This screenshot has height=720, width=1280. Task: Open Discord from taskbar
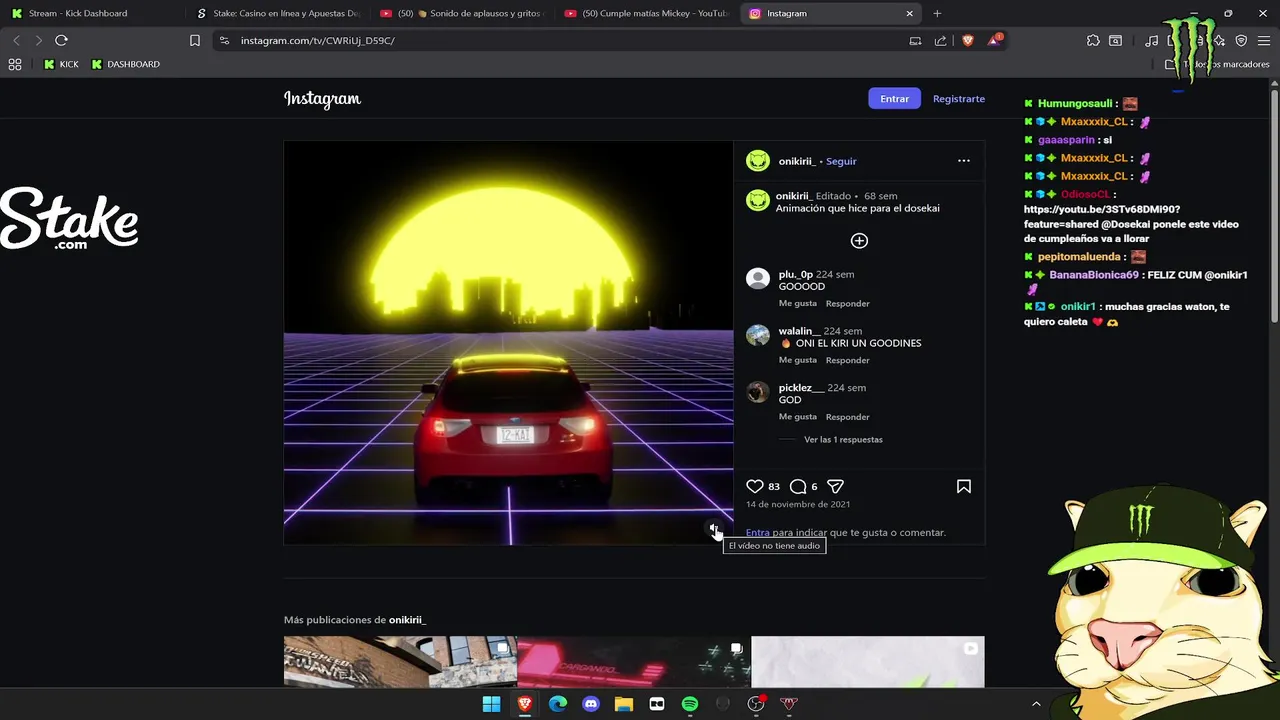(x=591, y=704)
